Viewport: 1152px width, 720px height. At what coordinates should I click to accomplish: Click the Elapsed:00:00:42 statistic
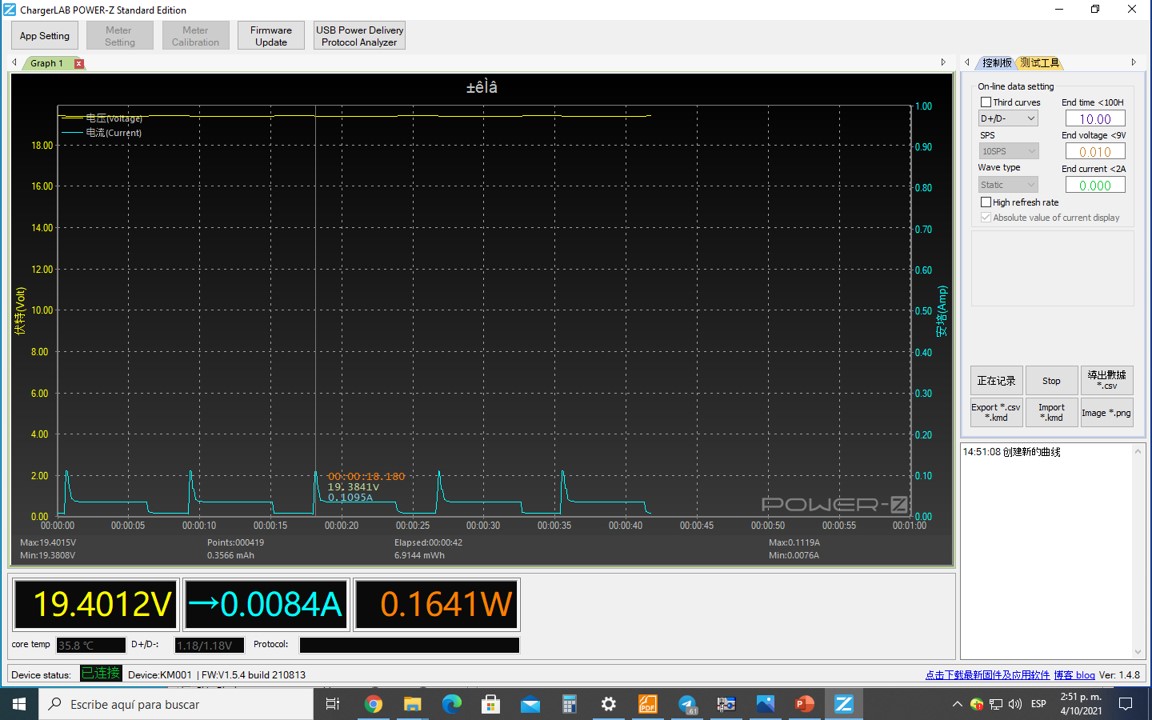point(428,543)
